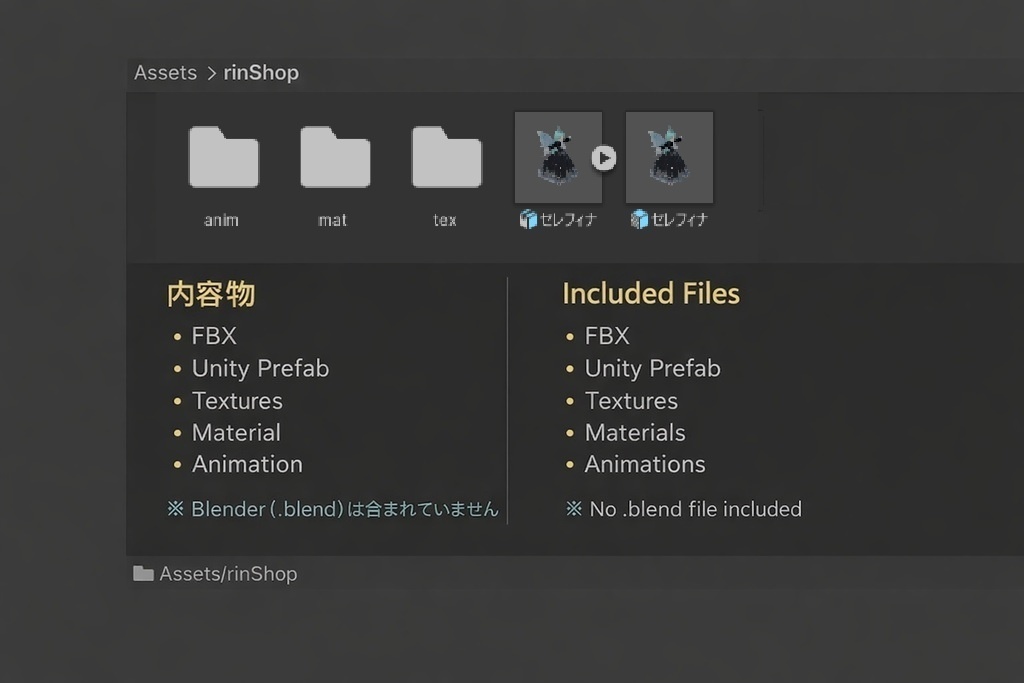Click Unity Prefab under Included Files
The height and width of the screenshot is (683, 1024).
tap(653, 368)
